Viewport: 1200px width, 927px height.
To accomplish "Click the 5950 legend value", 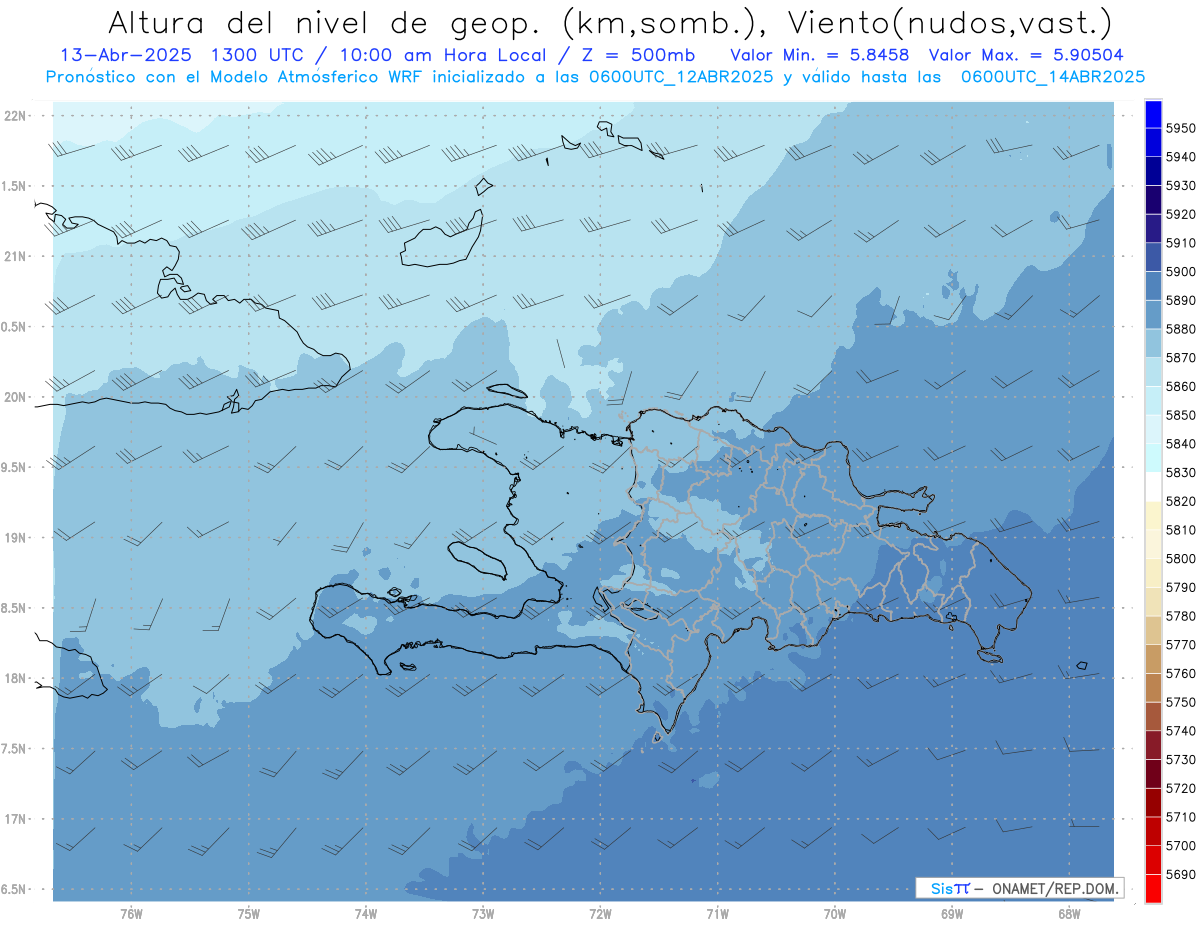I will coord(1180,128).
